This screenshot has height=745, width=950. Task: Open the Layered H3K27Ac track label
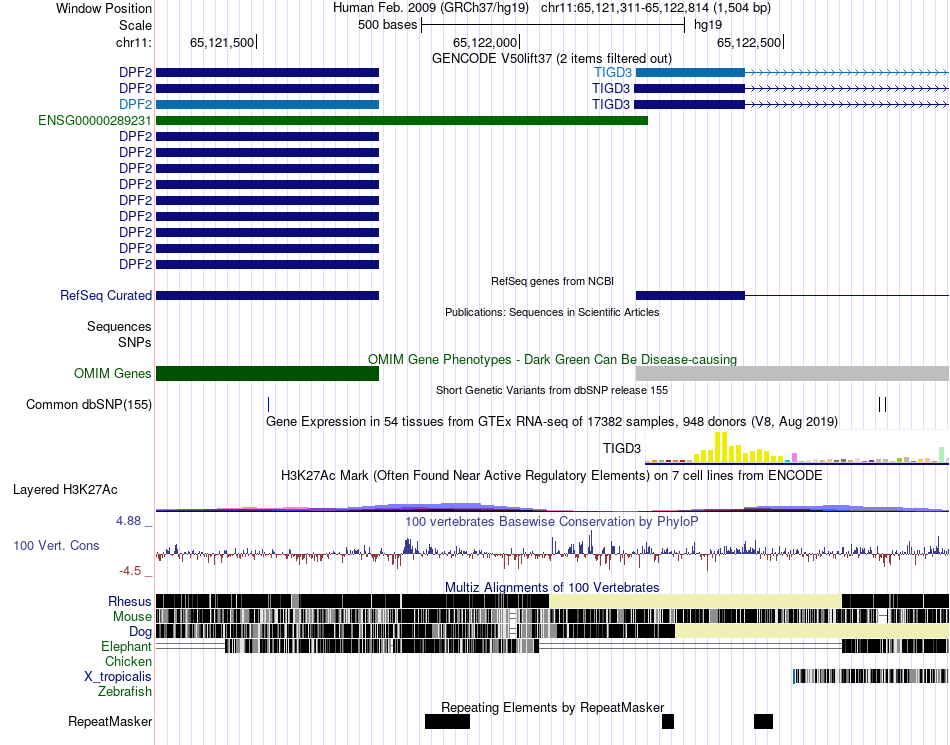click(x=65, y=489)
